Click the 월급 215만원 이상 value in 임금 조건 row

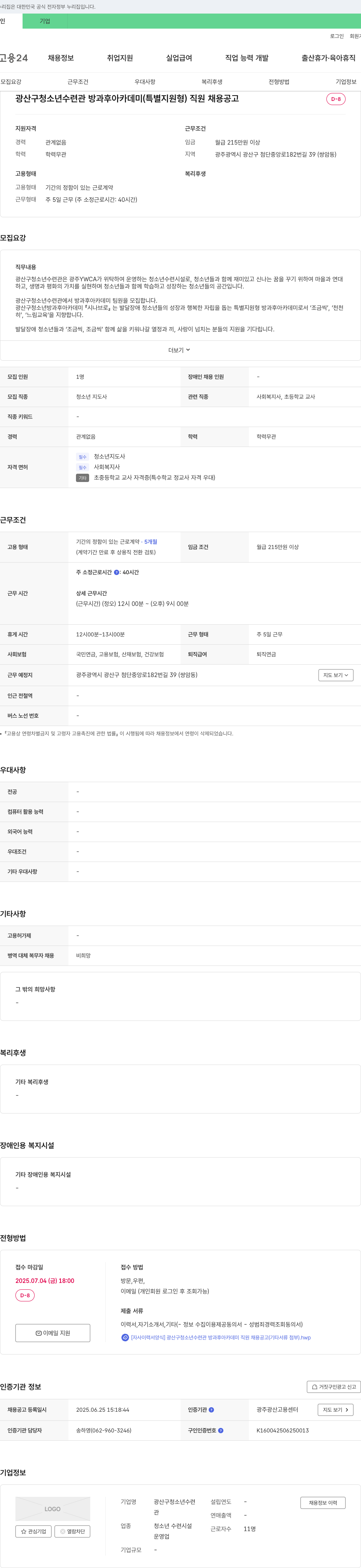point(278,547)
